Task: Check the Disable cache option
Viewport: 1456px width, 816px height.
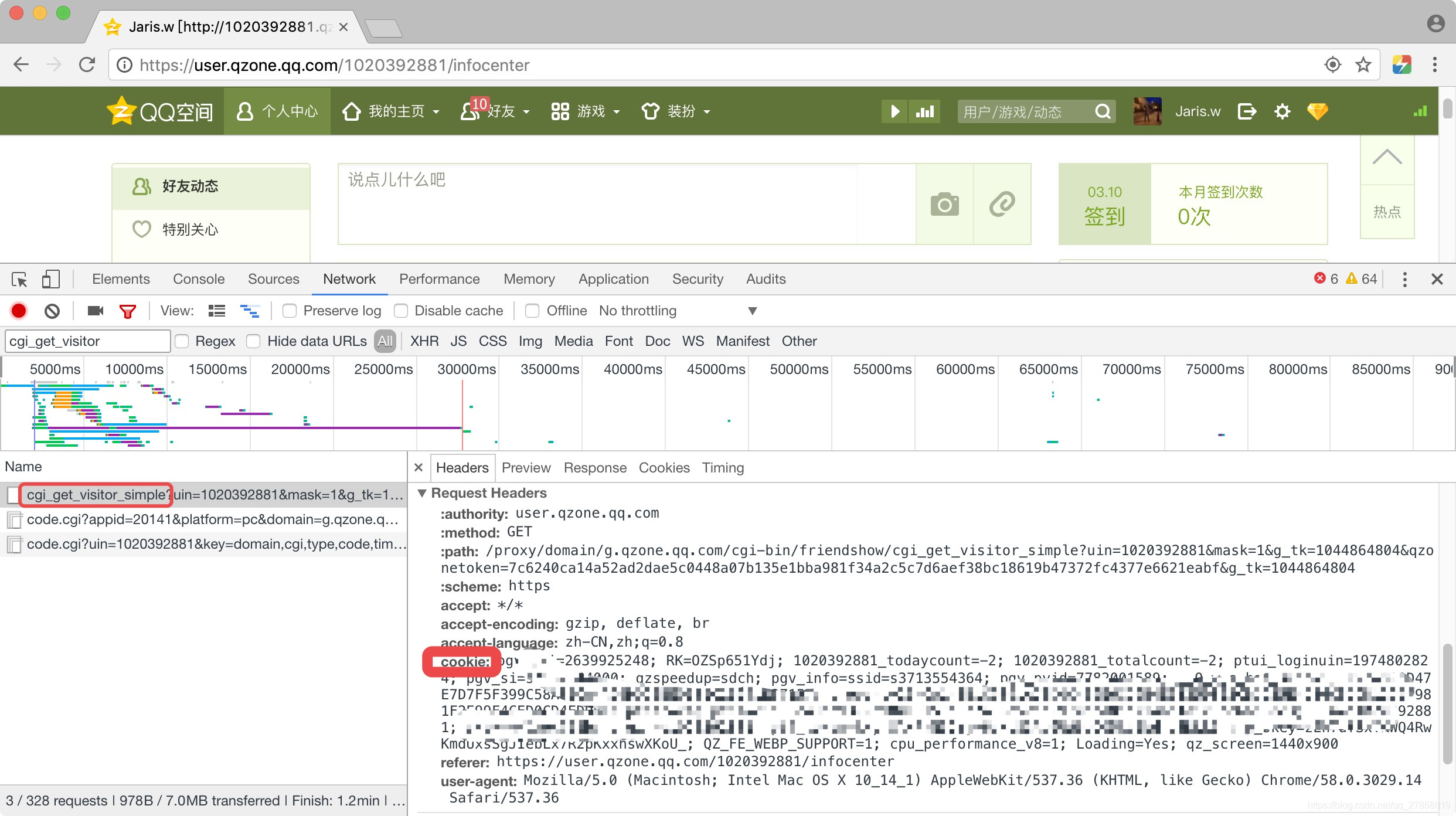Action: click(401, 311)
